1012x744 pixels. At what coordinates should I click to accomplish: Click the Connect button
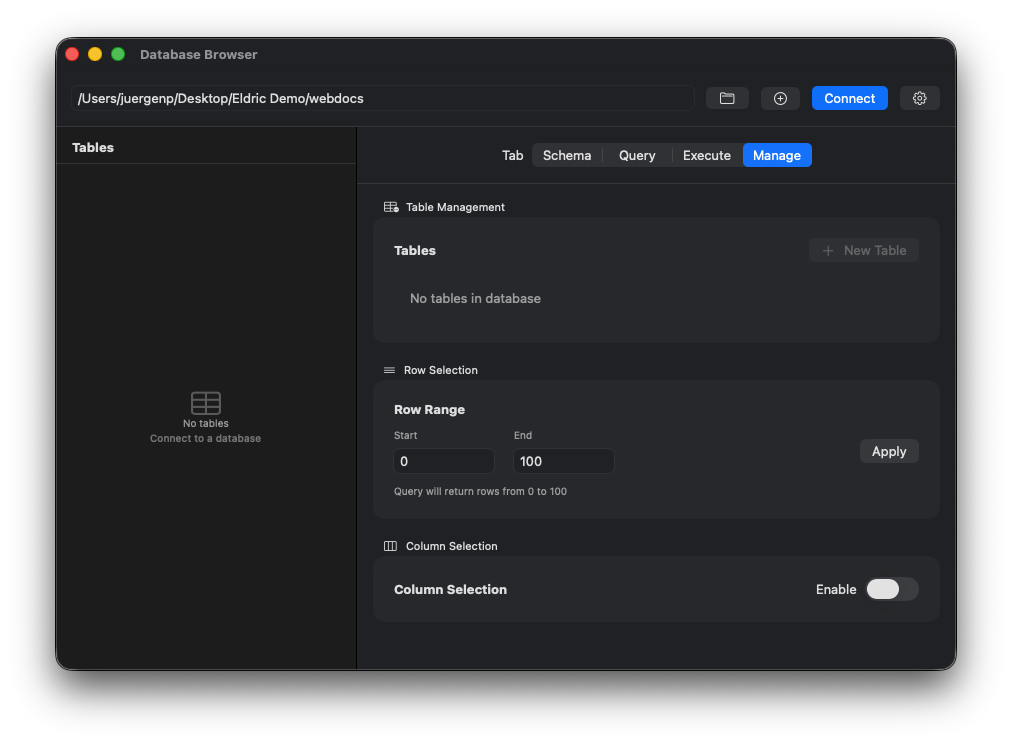tap(849, 98)
